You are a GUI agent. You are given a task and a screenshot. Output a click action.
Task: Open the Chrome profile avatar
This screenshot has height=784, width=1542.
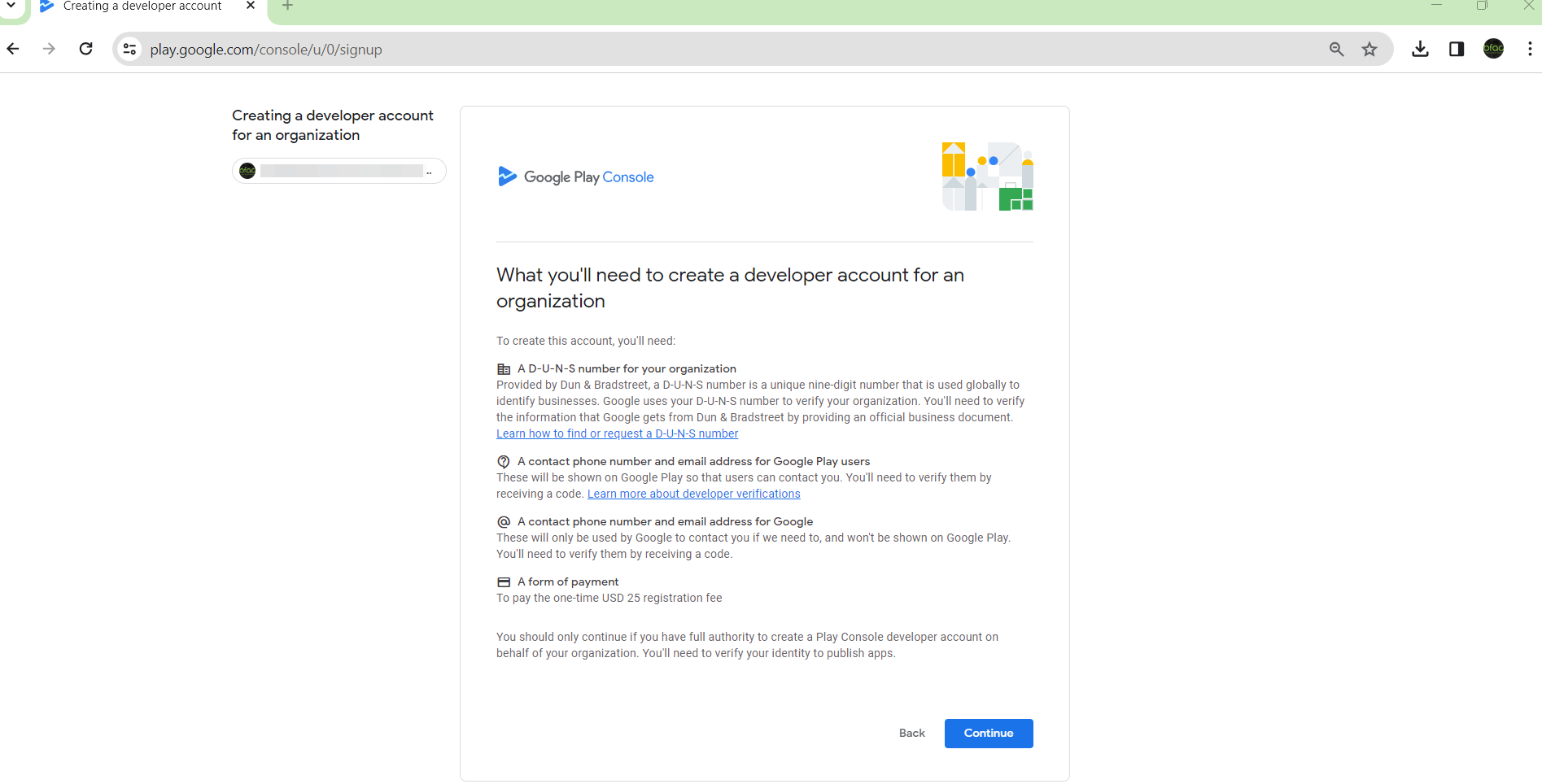click(x=1493, y=49)
